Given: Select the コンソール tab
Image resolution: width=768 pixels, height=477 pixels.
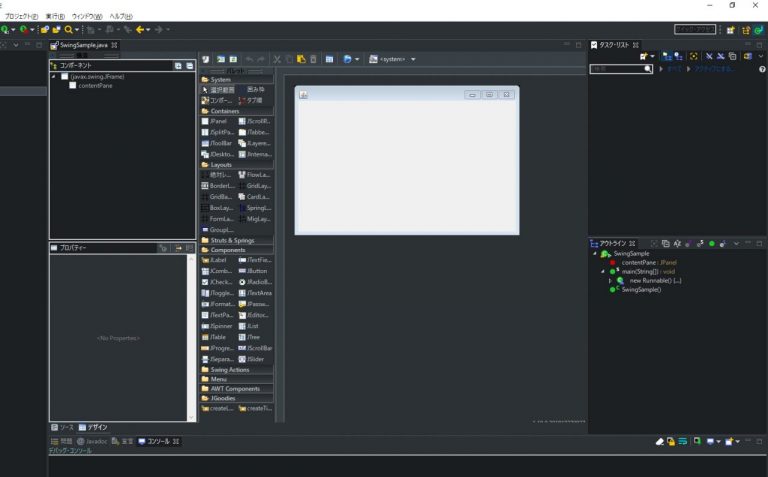Looking at the screenshot, I should click(158, 441).
